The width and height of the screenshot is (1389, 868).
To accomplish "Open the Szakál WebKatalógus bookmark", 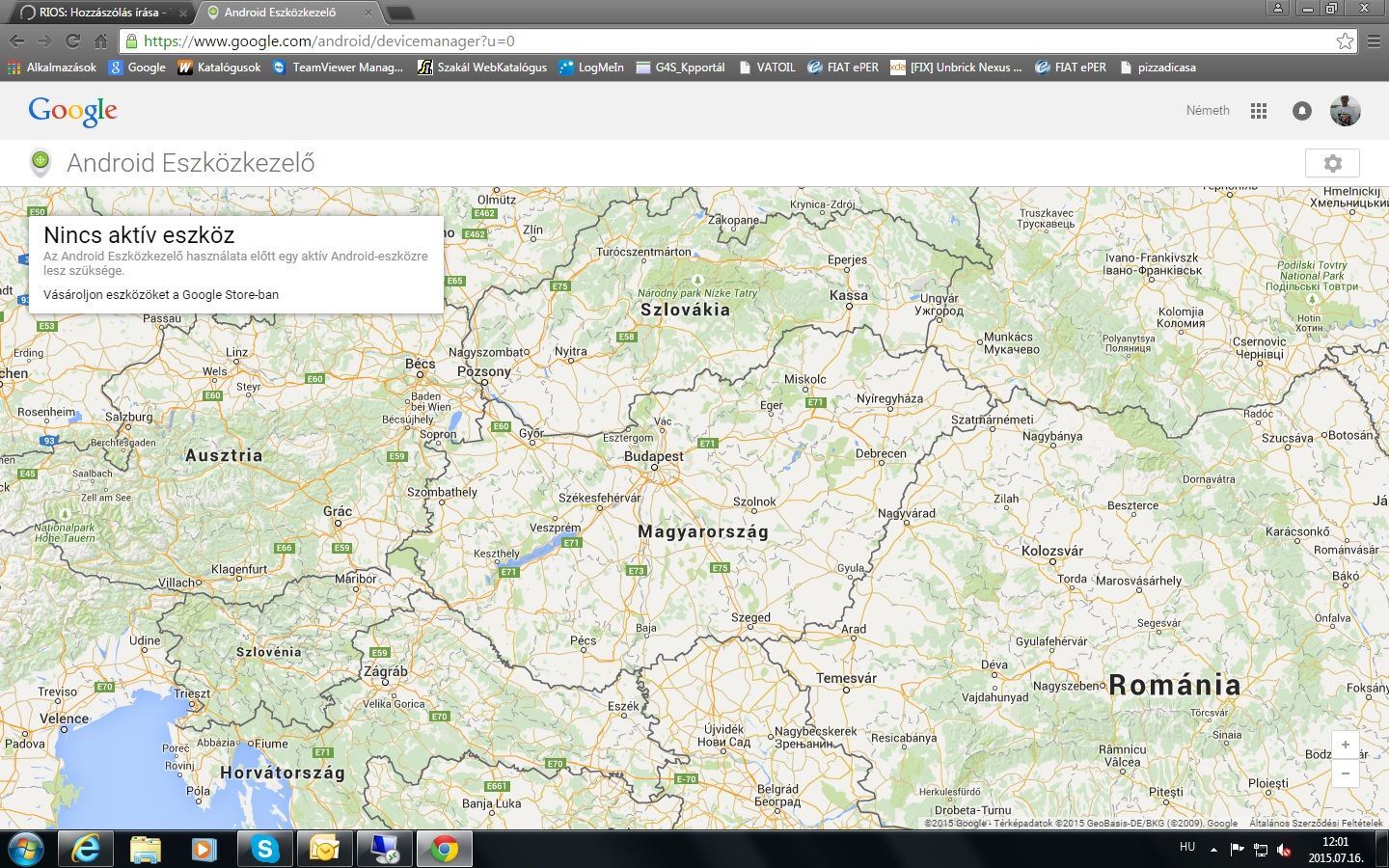I will coord(482,68).
